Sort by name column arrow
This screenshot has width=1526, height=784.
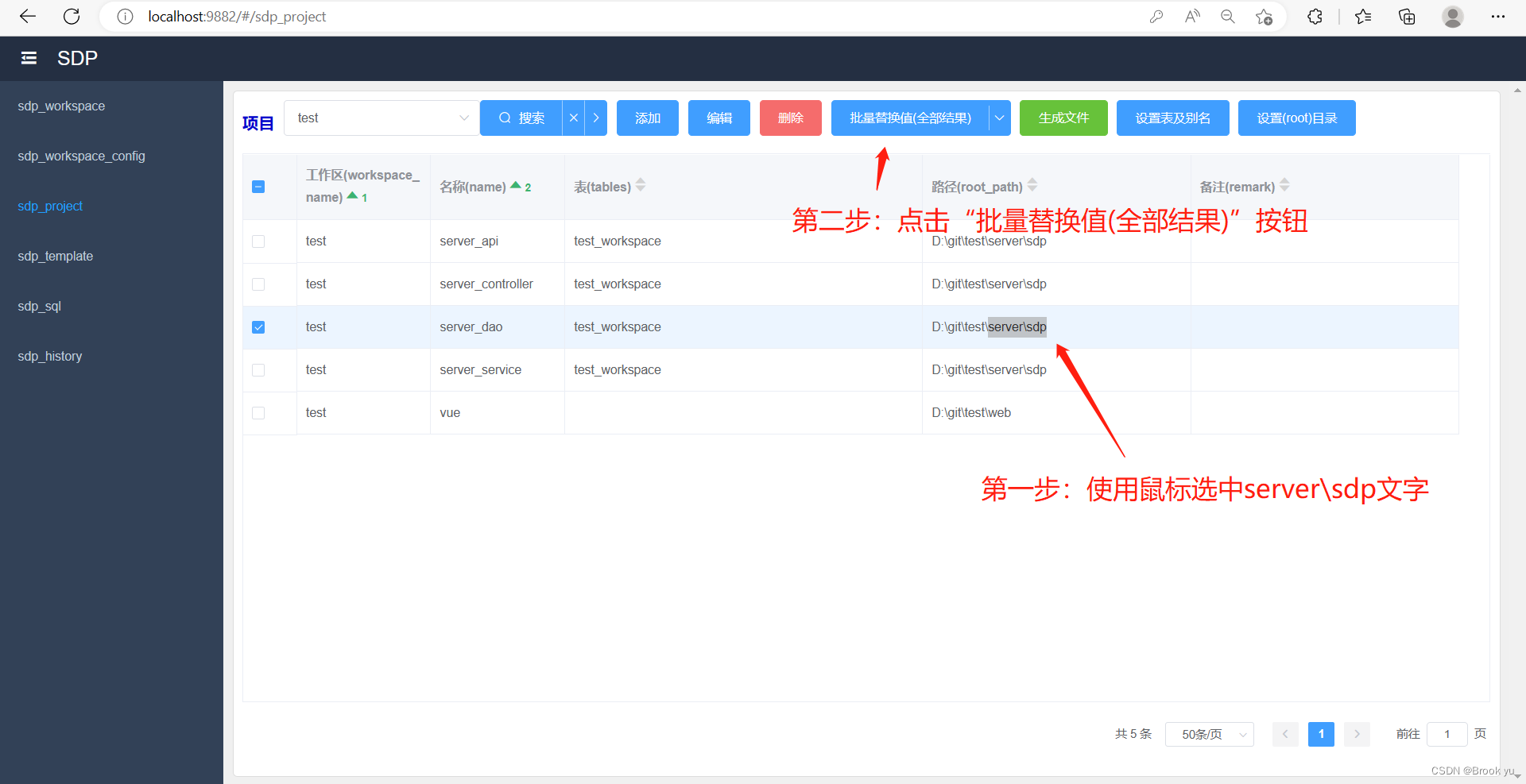pos(516,186)
